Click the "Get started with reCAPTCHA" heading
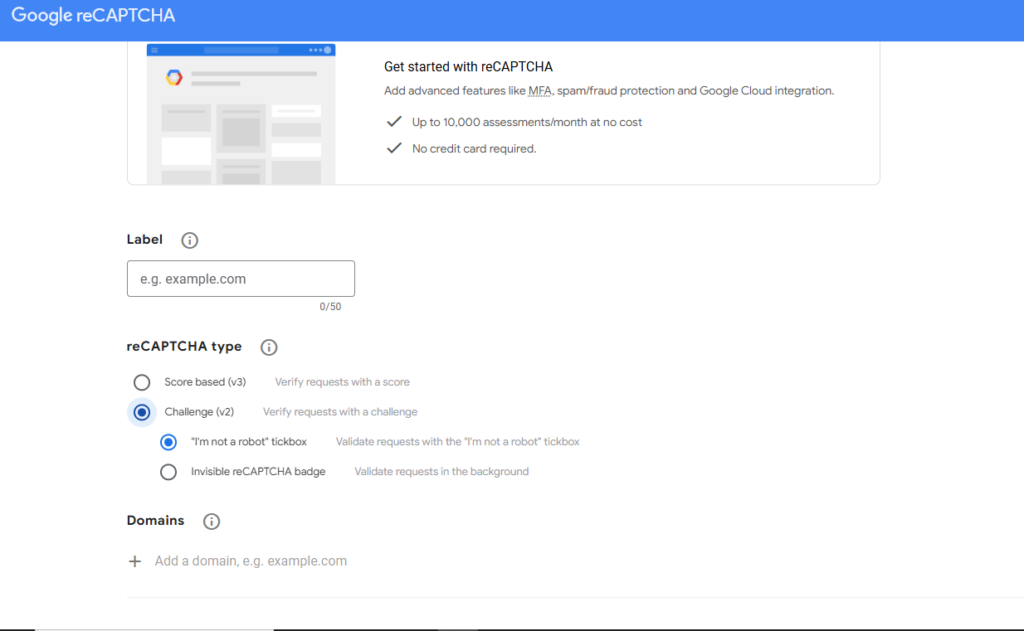 (468, 67)
